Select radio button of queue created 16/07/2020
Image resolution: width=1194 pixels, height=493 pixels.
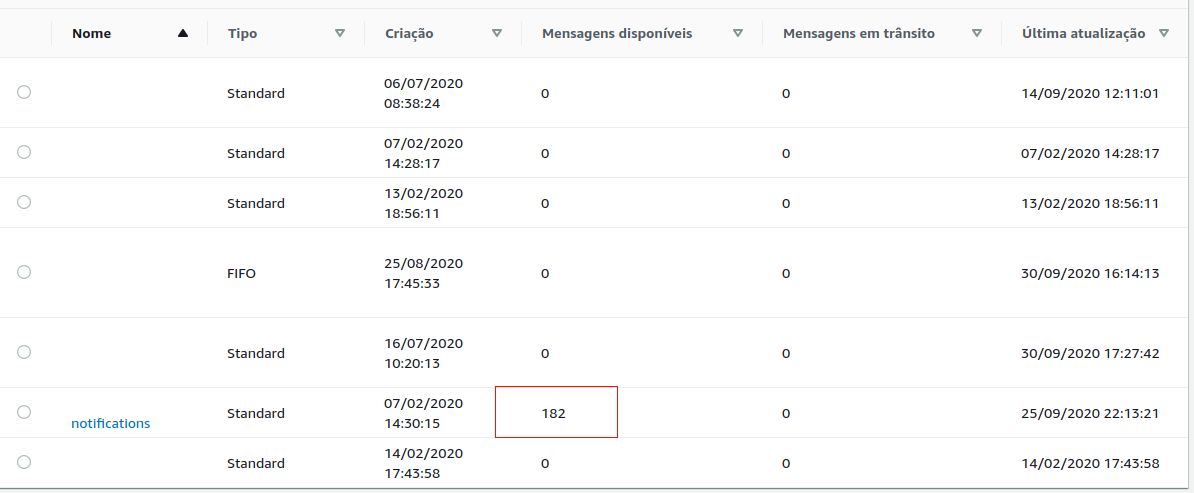pyautogui.click(x=24, y=352)
